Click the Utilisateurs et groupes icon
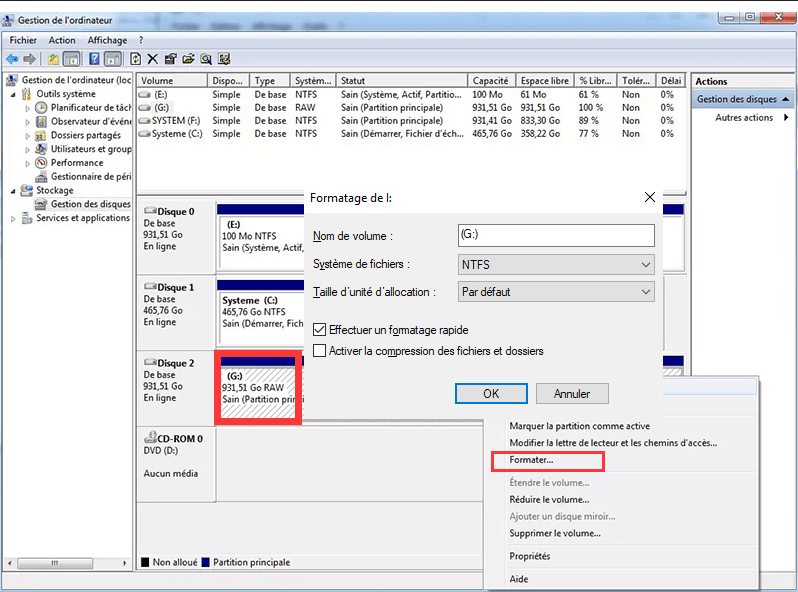This screenshot has height=592, width=798. click(x=41, y=149)
